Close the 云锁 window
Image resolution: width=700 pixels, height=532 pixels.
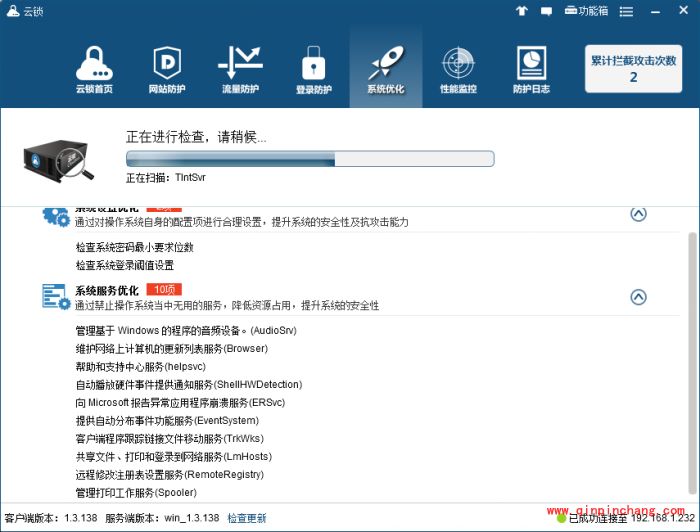(x=683, y=10)
